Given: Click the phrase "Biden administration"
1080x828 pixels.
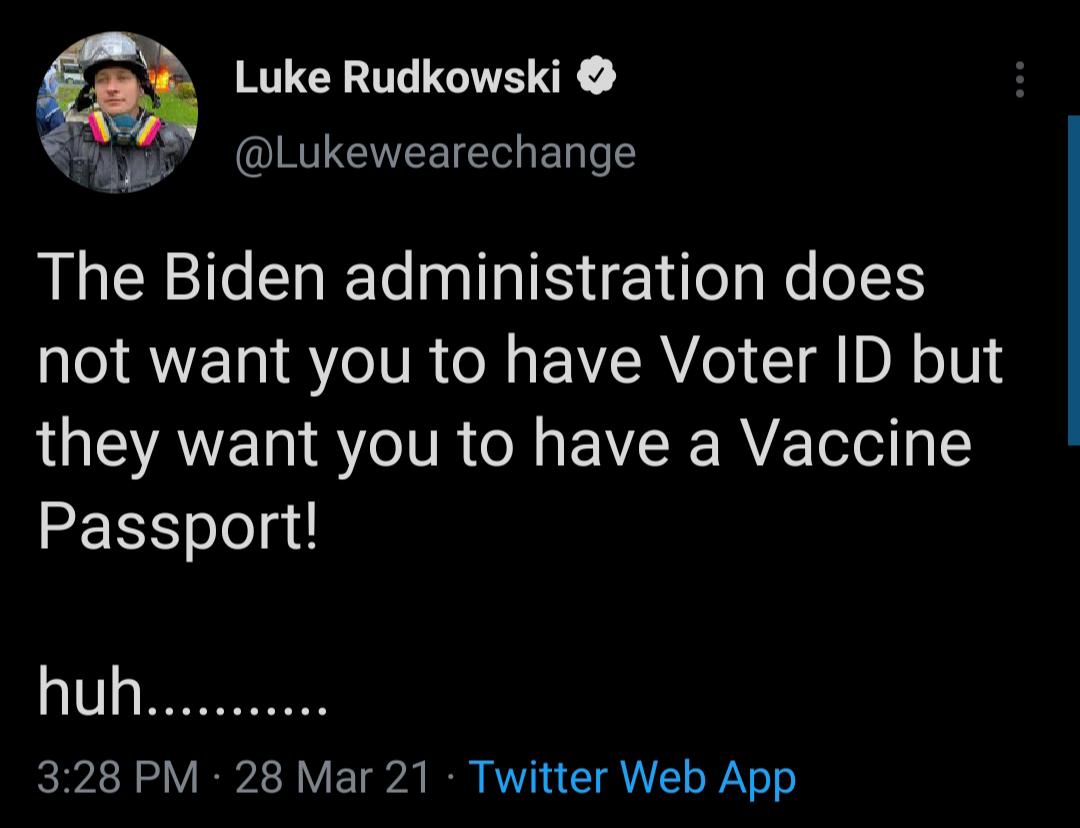Looking at the screenshot, I should point(465,277).
